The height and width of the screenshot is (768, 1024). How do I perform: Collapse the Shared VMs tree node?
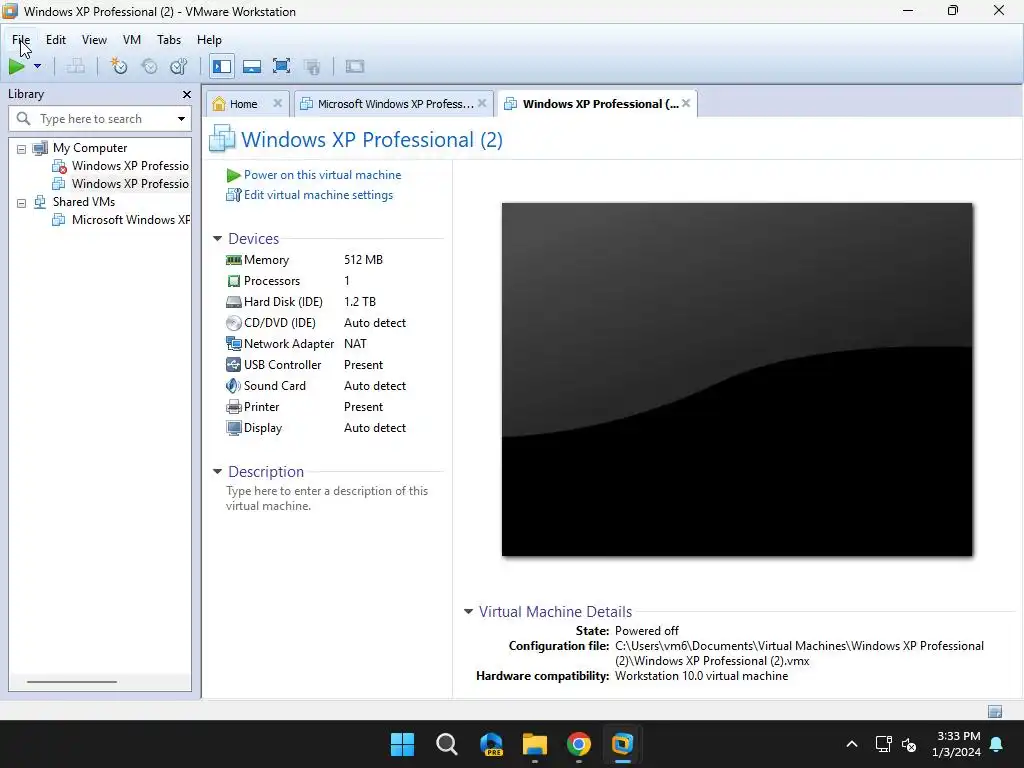(22, 203)
